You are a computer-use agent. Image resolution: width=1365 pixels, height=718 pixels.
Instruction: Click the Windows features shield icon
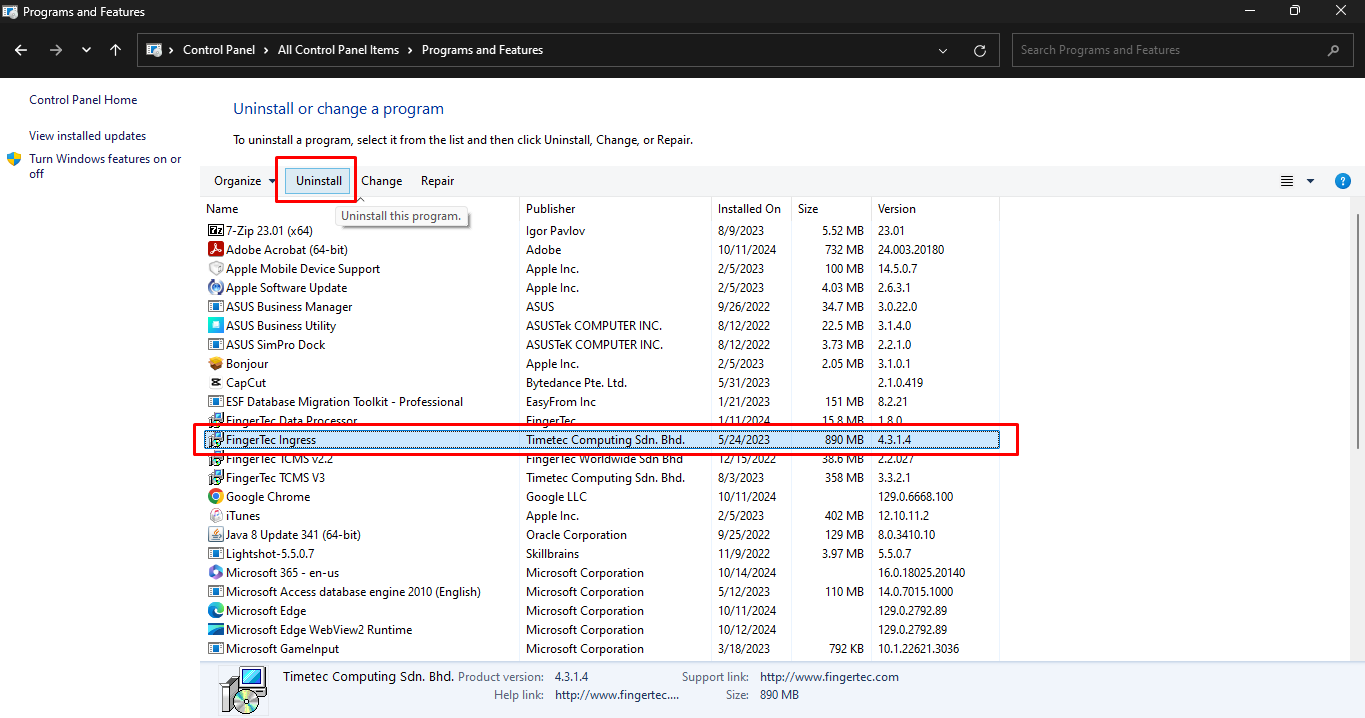14,159
